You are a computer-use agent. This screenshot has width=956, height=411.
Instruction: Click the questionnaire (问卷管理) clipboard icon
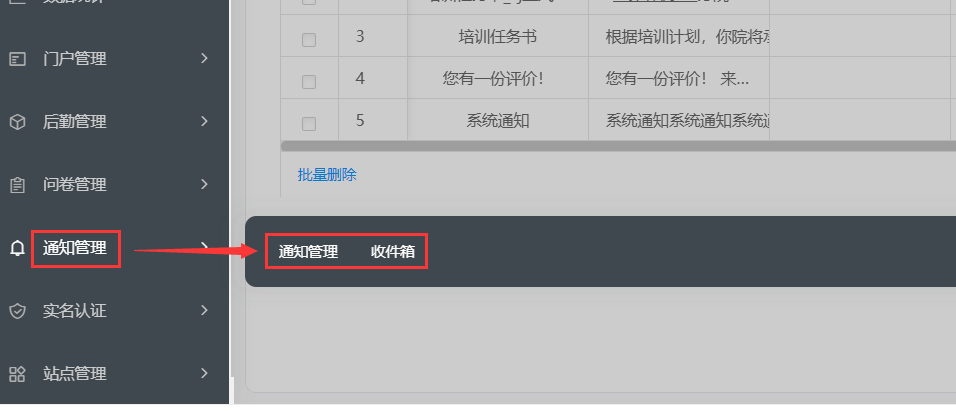coord(18,185)
